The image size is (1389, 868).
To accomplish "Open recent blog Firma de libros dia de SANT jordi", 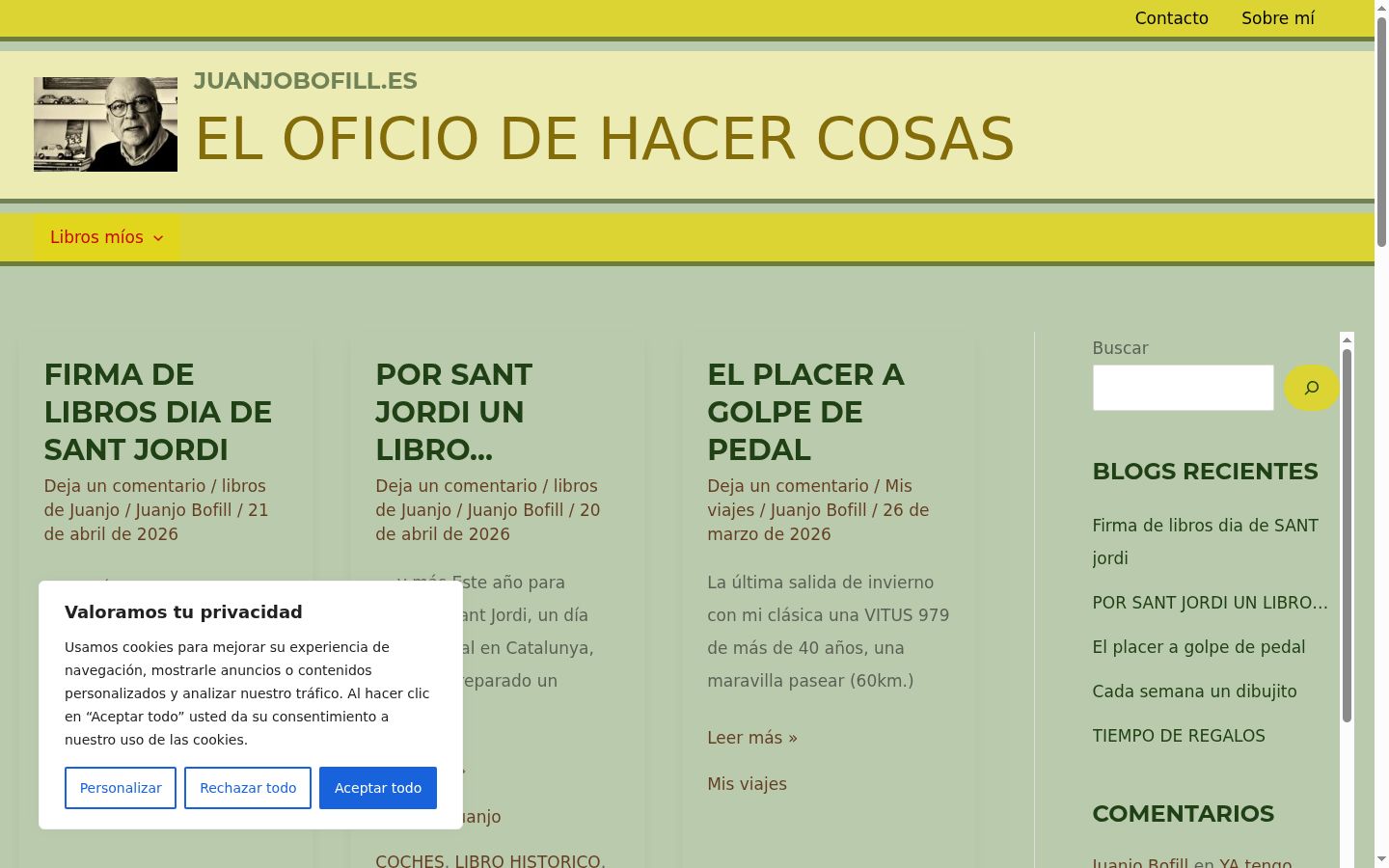I will pos(1205,542).
